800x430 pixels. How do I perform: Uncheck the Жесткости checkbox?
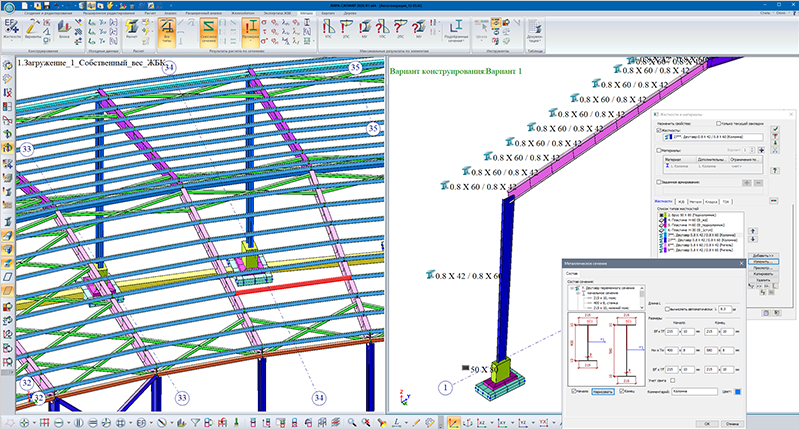pyautogui.click(x=659, y=131)
